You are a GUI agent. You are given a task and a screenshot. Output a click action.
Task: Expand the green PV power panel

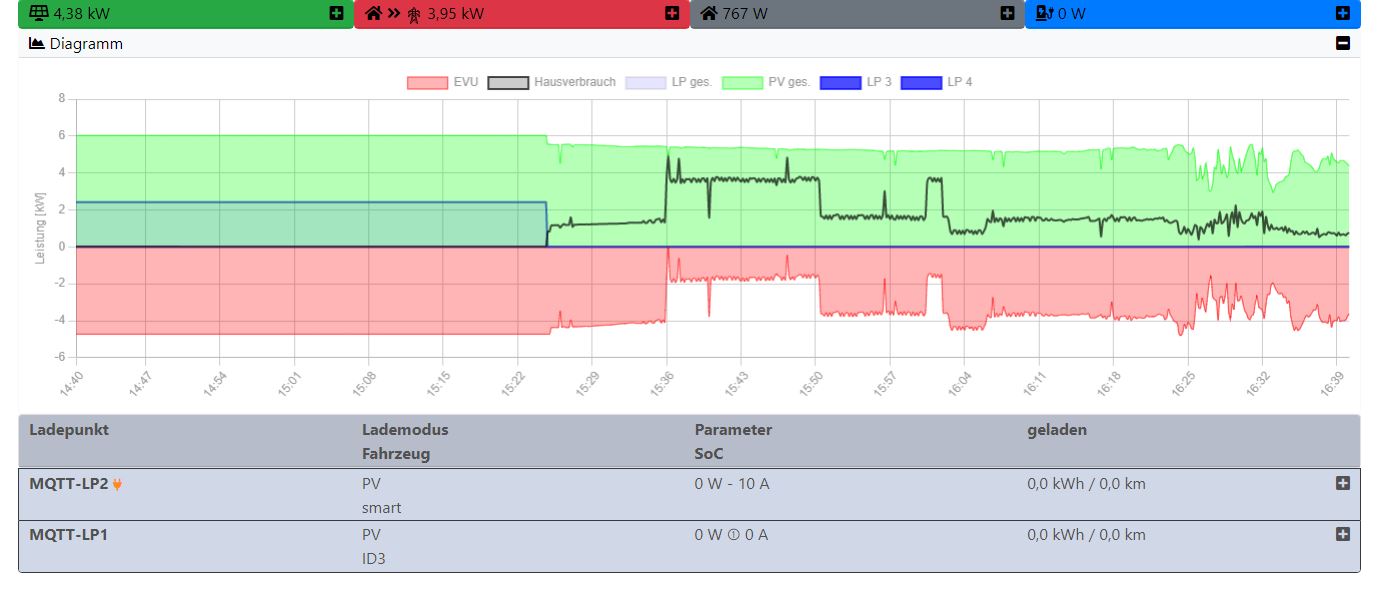pyautogui.click(x=336, y=14)
